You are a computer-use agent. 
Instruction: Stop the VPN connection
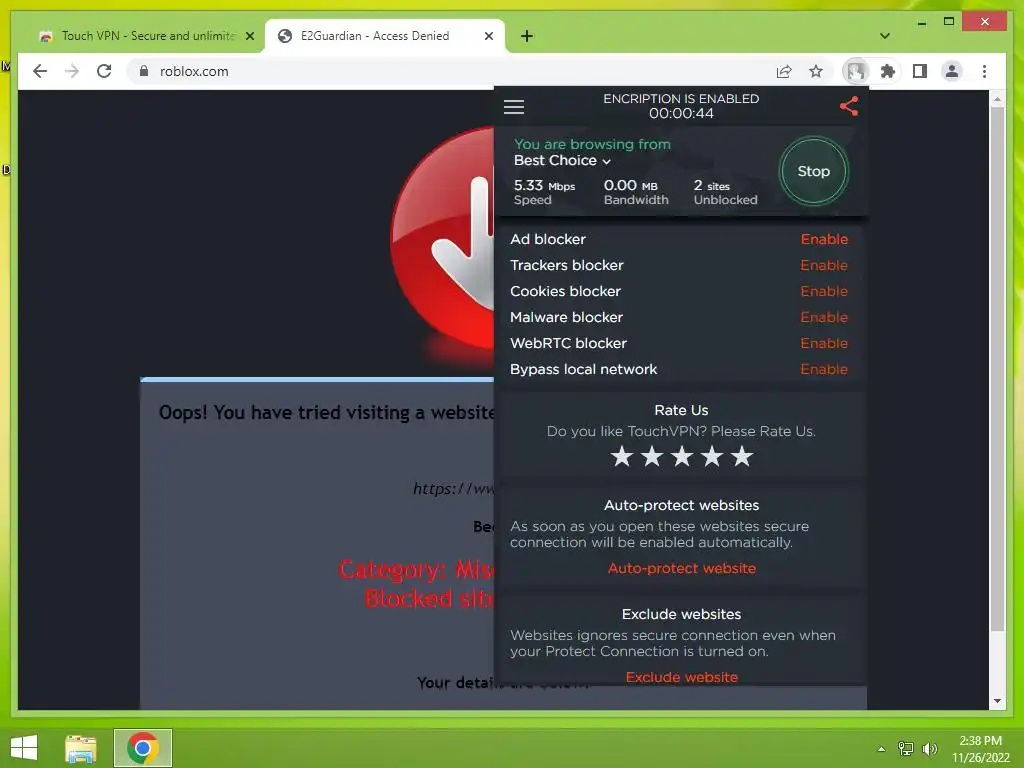tap(814, 171)
